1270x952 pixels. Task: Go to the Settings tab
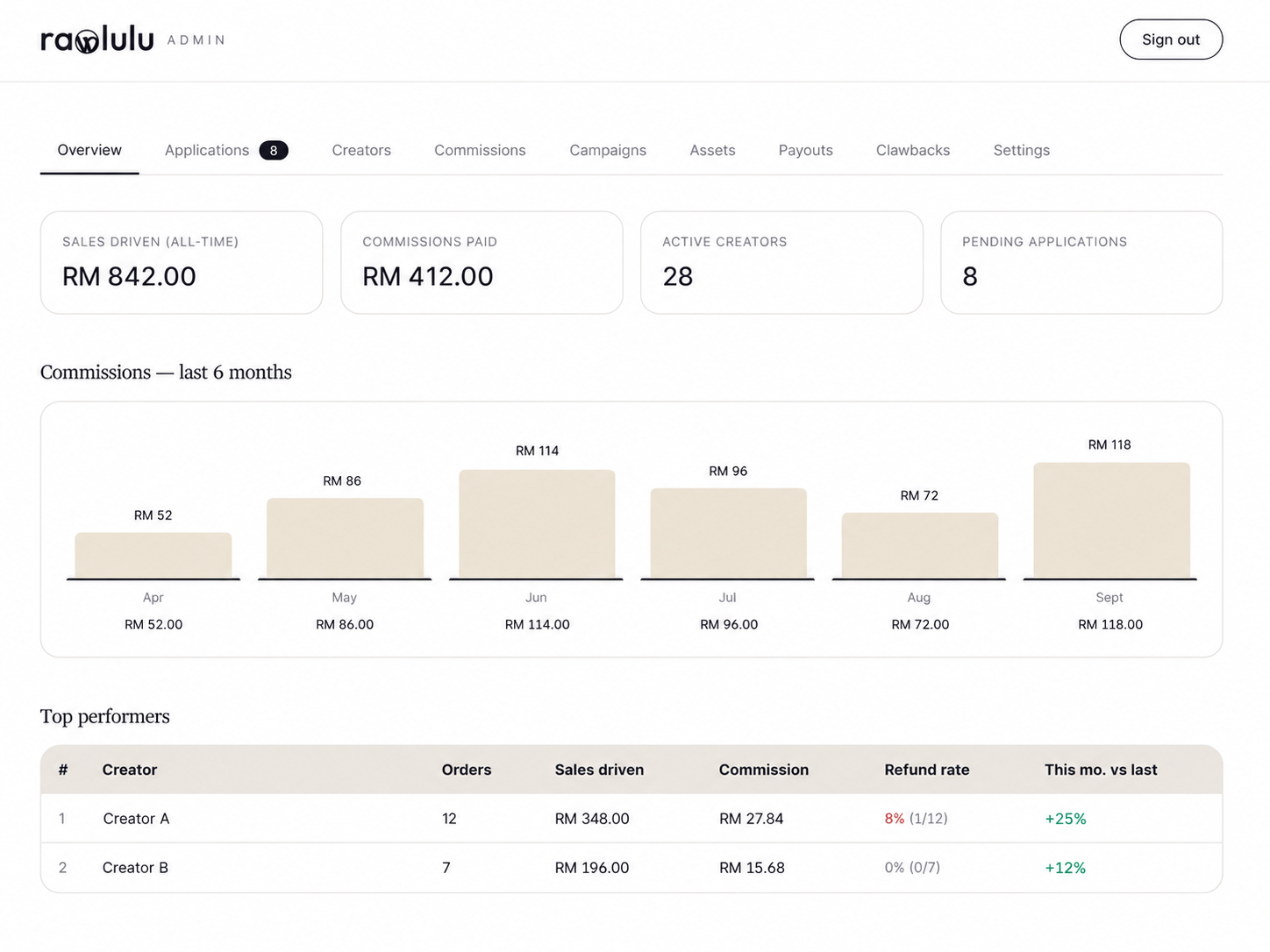point(1022,150)
